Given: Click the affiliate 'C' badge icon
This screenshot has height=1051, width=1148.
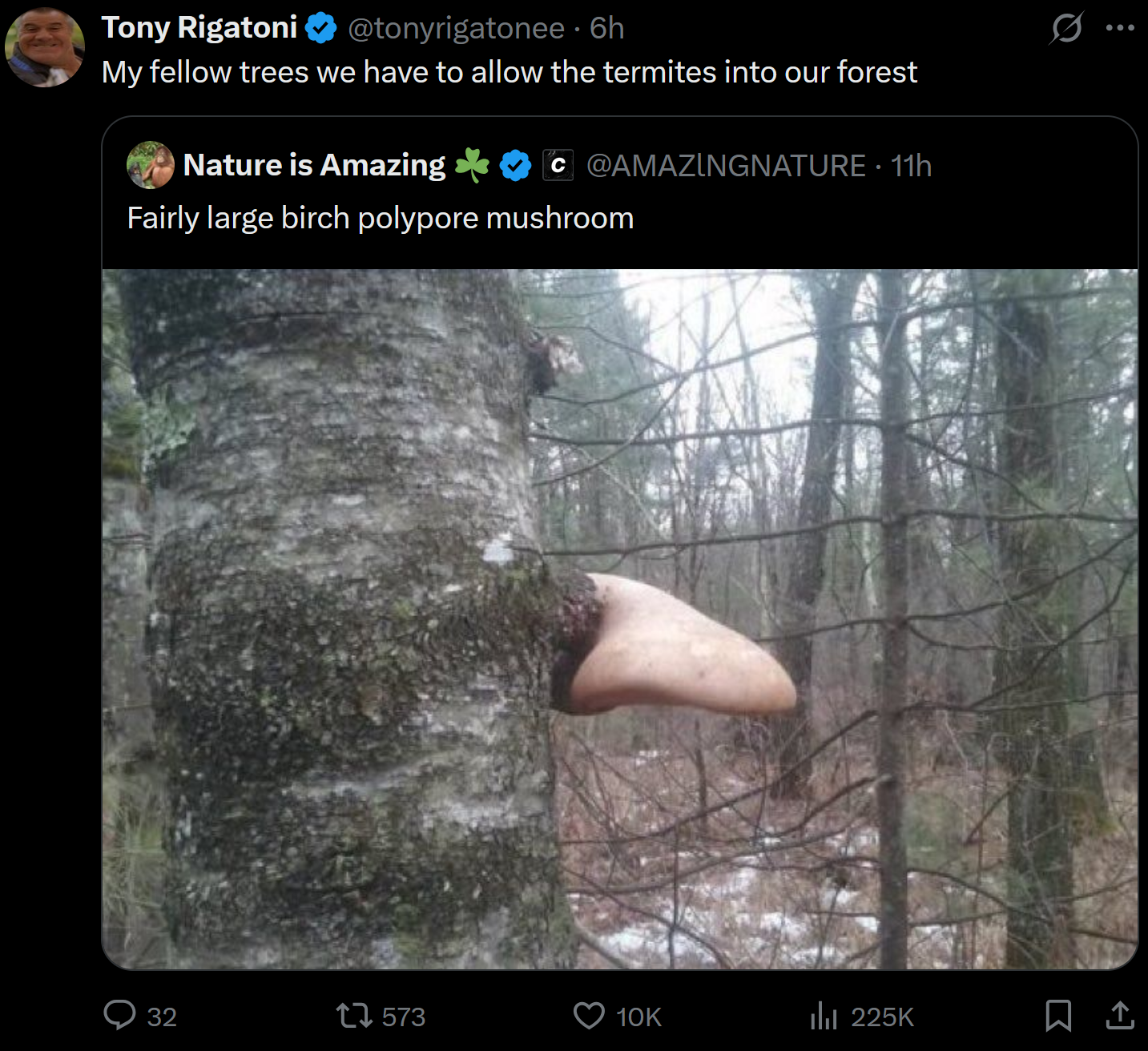Looking at the screenshot, I should 558,165.
